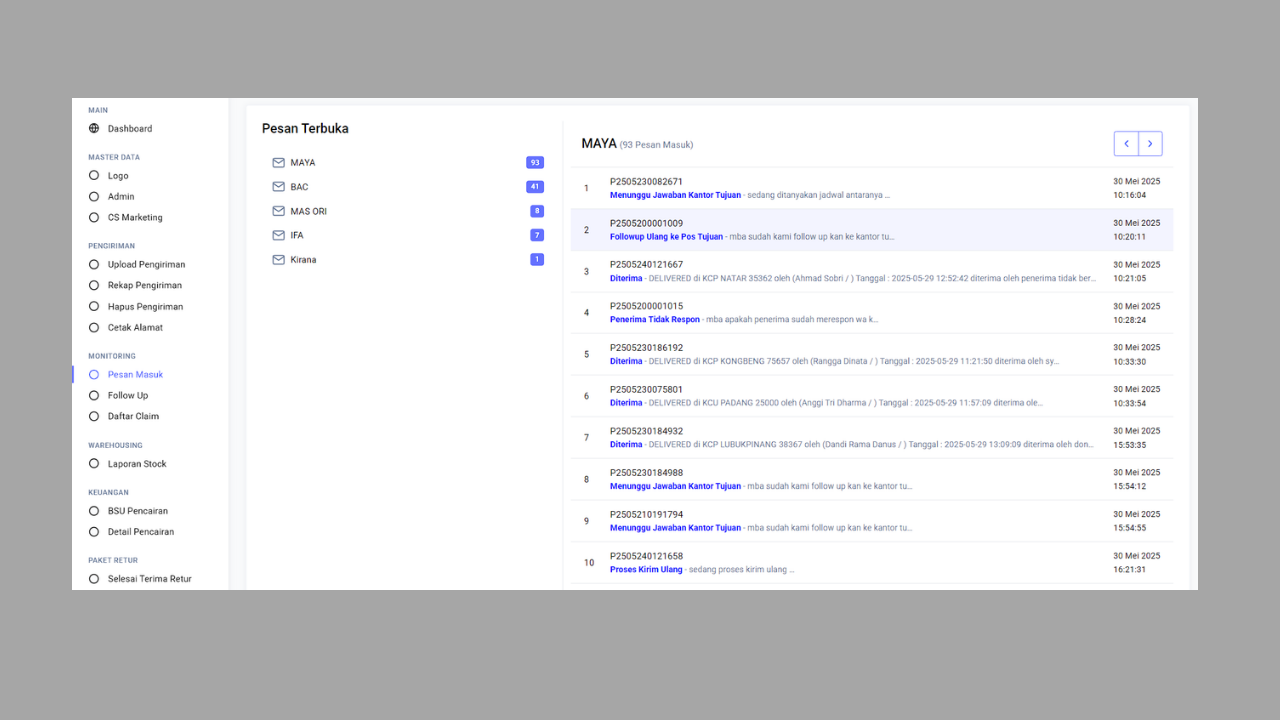Open the CS Marketing master data page
Screen dimensions: 1280x720
pos(135,217)
